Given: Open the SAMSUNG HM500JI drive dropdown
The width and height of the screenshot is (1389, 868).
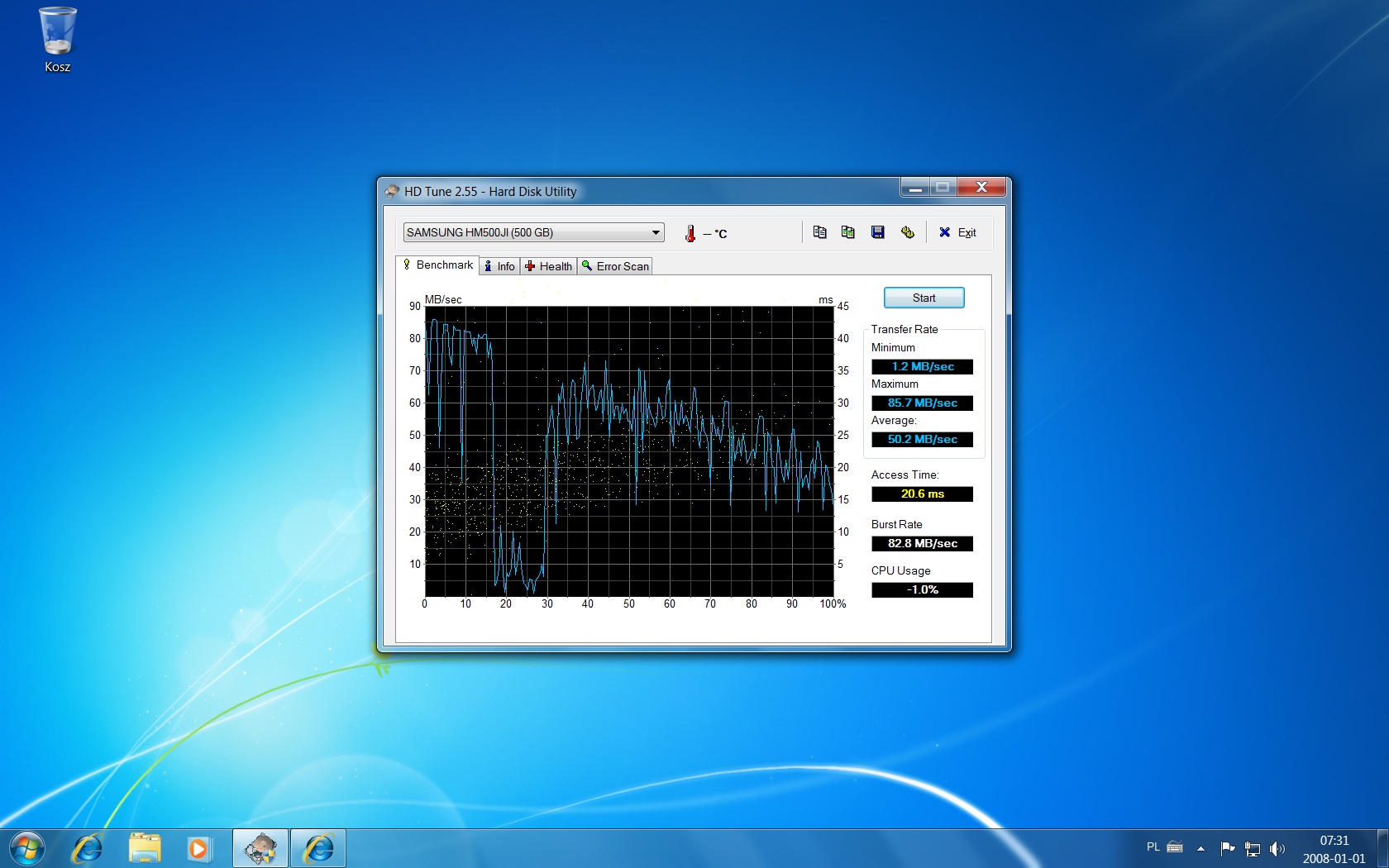Looking at the screenshot, I should [533, 232].
